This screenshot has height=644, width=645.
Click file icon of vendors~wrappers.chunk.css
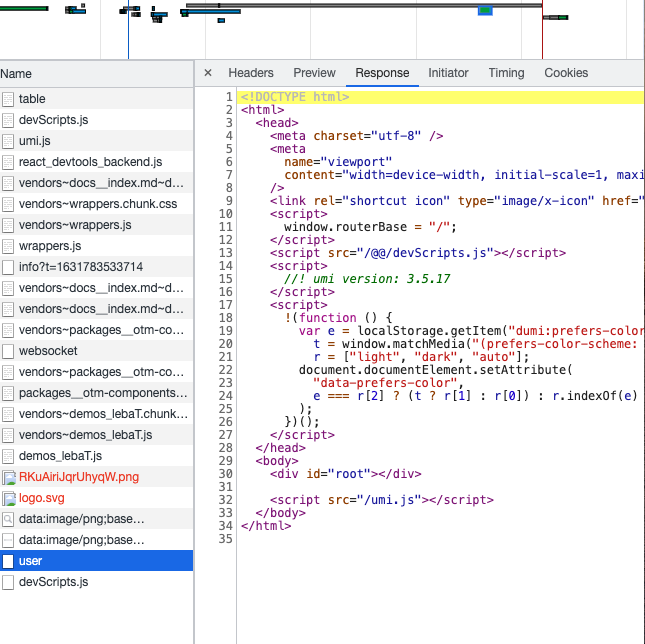(8, 204)
